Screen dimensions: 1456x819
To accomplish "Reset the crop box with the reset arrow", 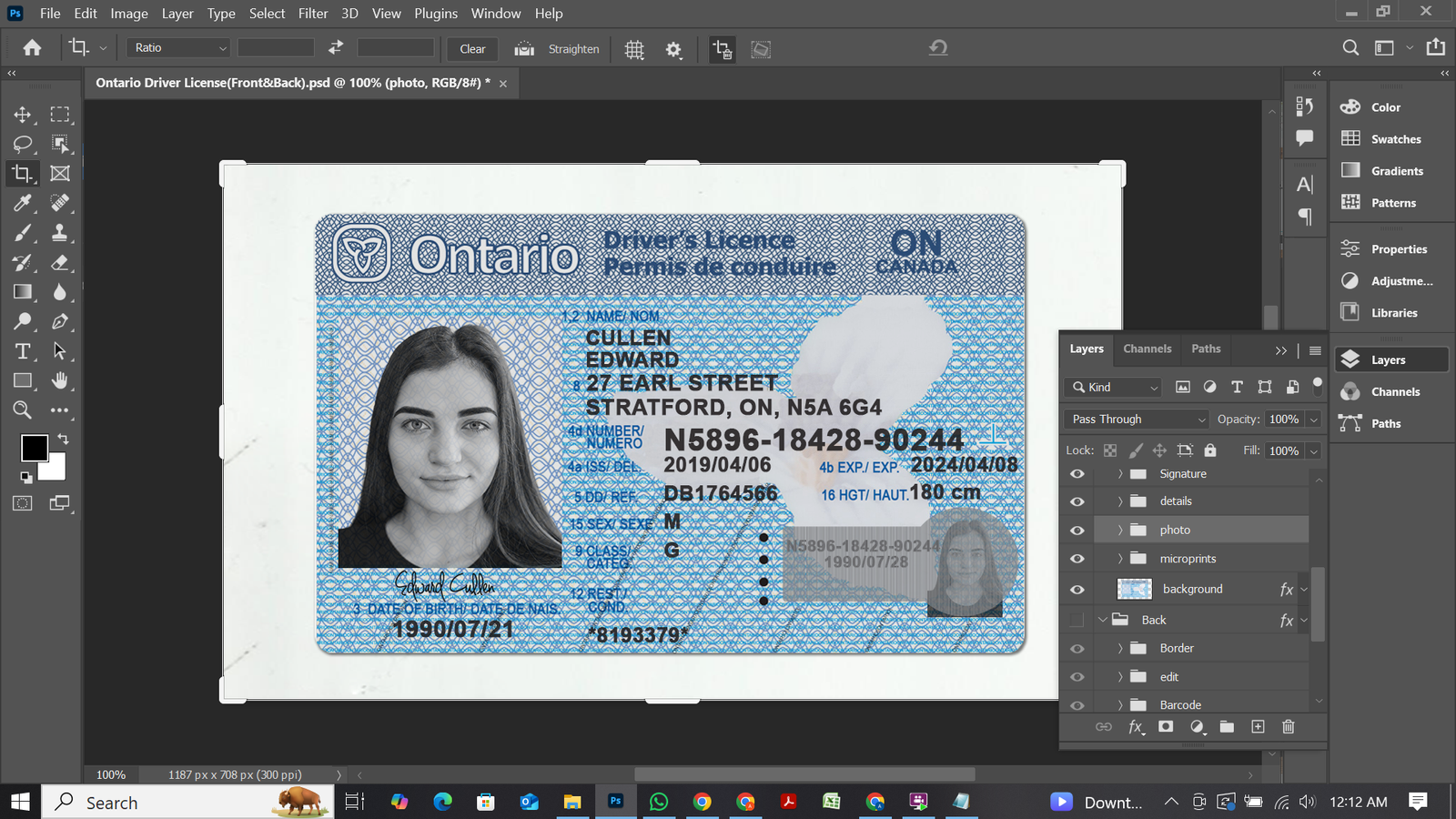I will 938,47.
